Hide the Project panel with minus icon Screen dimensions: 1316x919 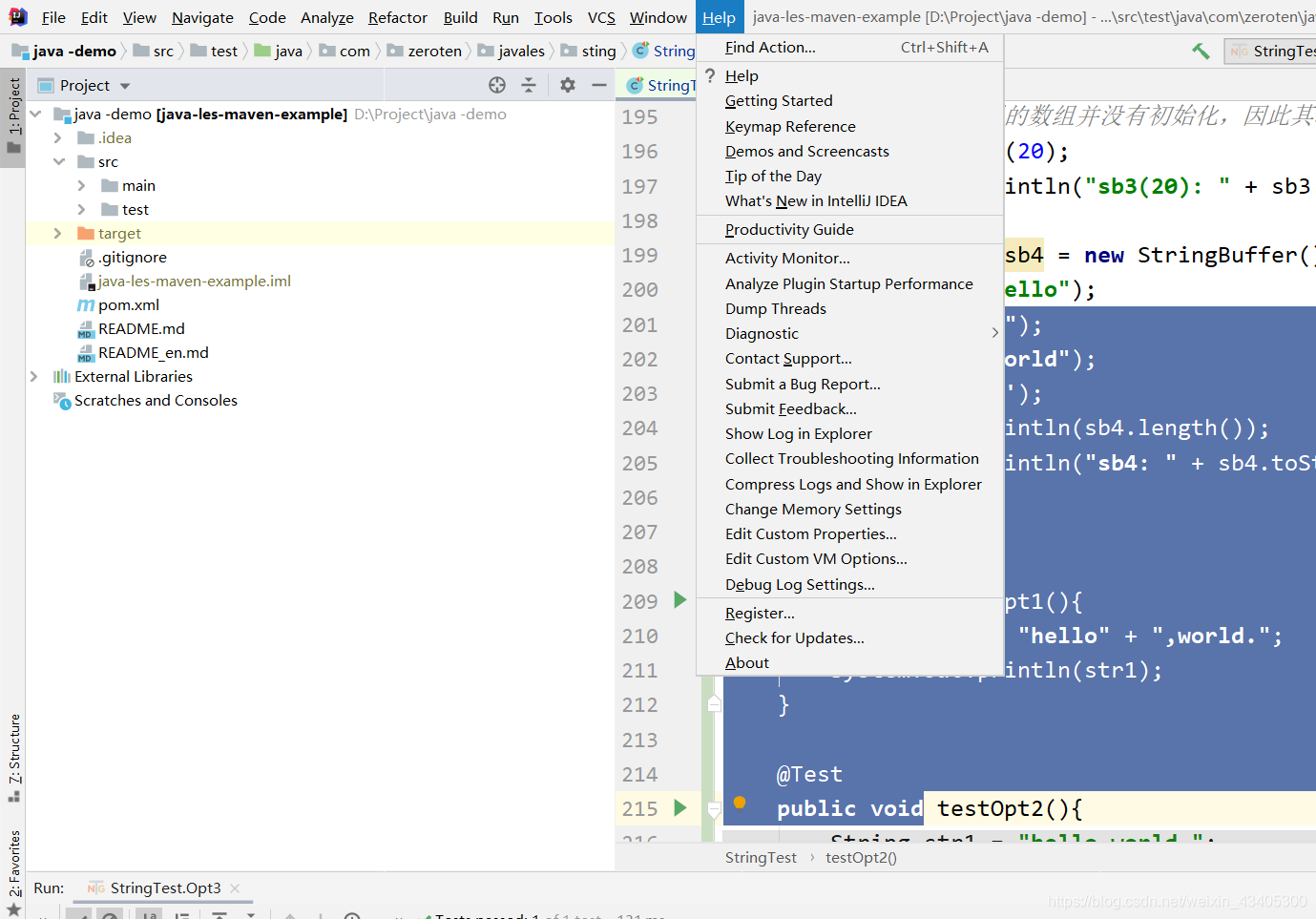[x=599, y=85]
